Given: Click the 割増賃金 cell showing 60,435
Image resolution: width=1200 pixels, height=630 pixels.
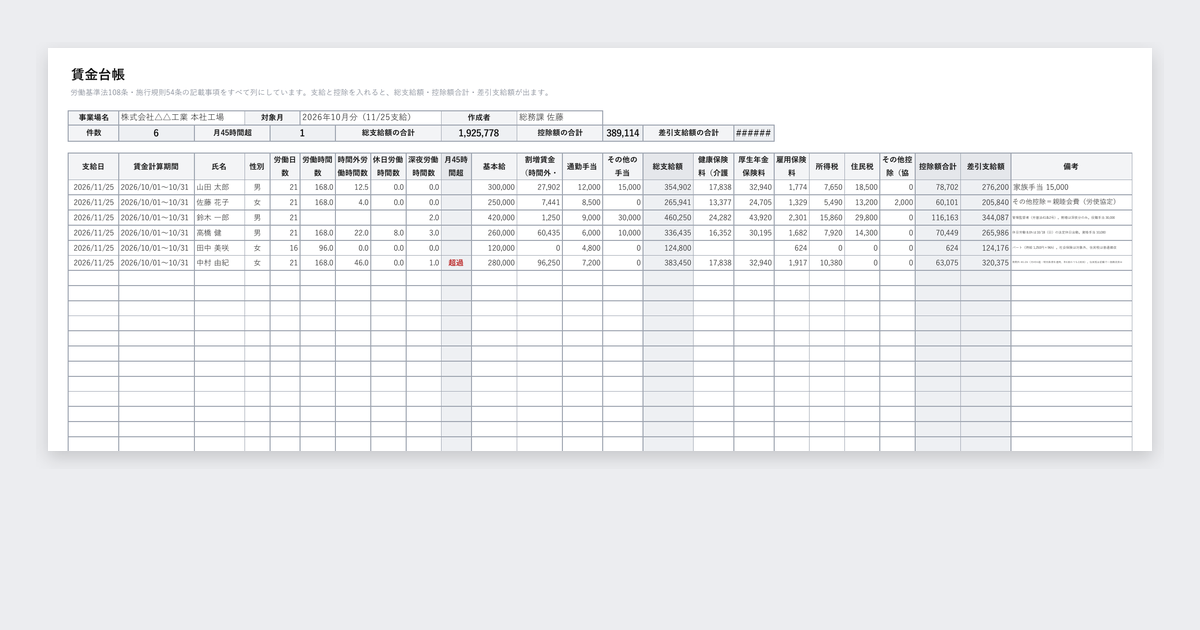Looking at the screenshot, I should (539, 232).
